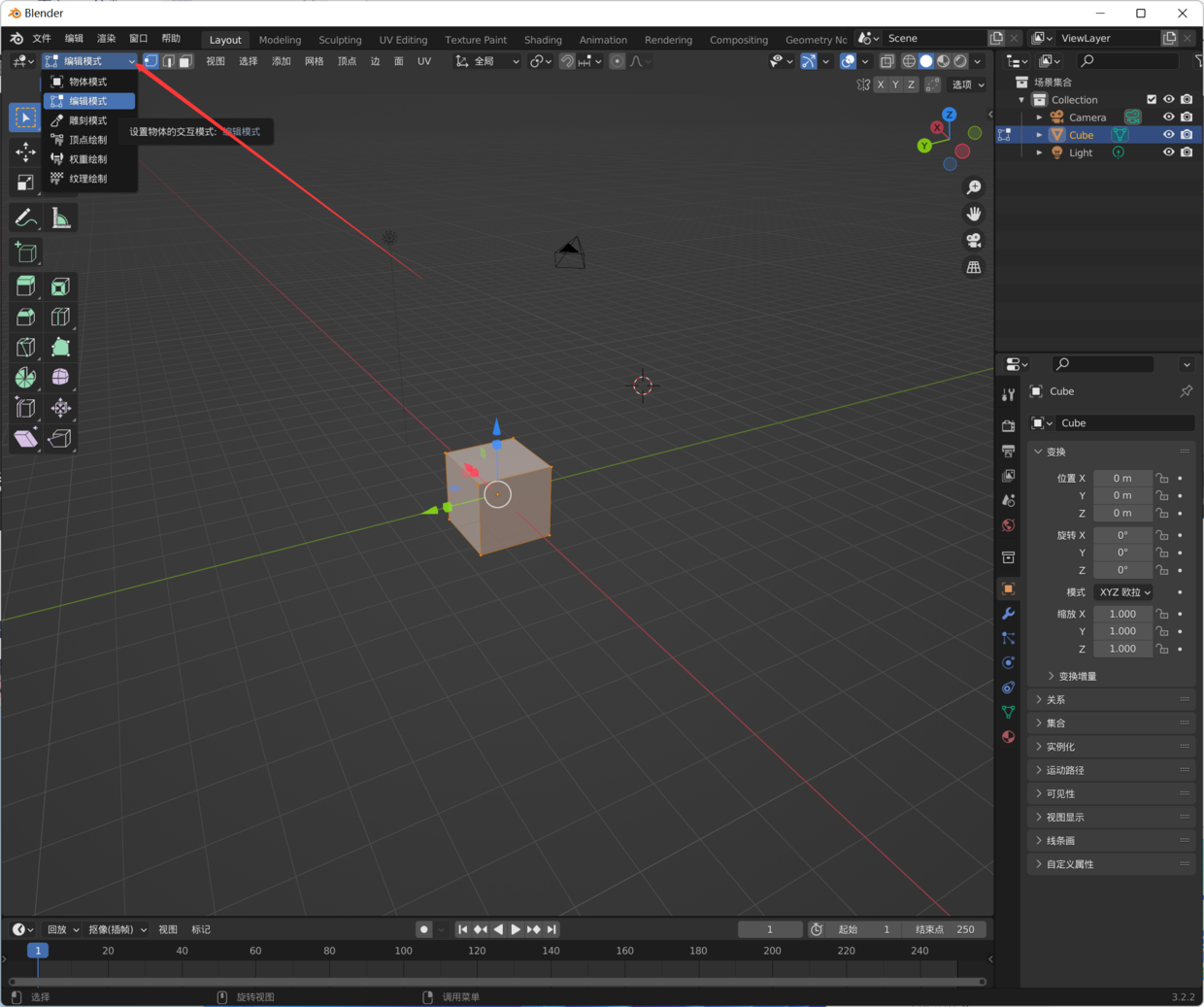1204x1007 pixels.
Task: Click the zoom view magnifier icon
Action: (974, 187)
